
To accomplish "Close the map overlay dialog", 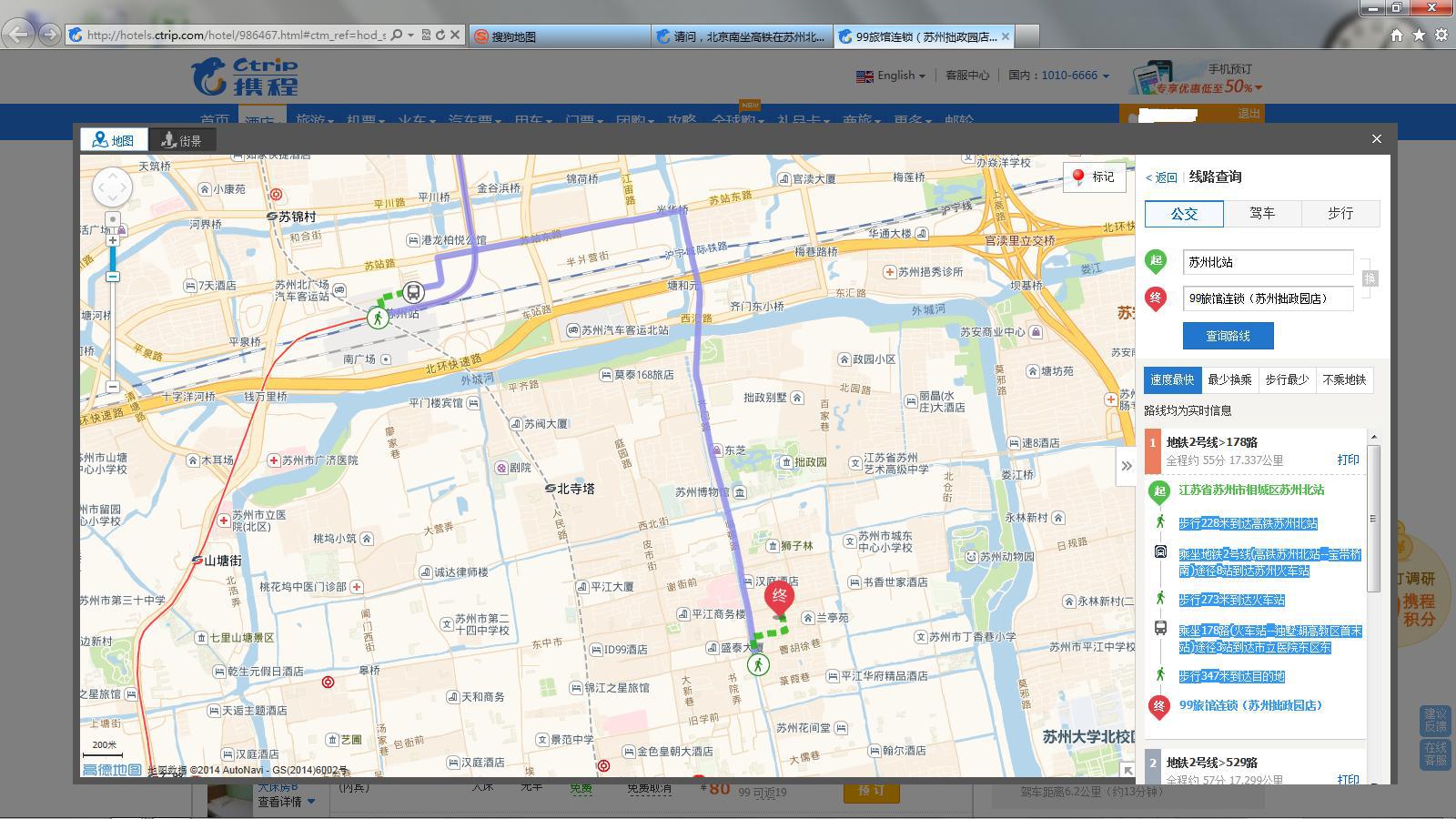I will [1376, 139].
